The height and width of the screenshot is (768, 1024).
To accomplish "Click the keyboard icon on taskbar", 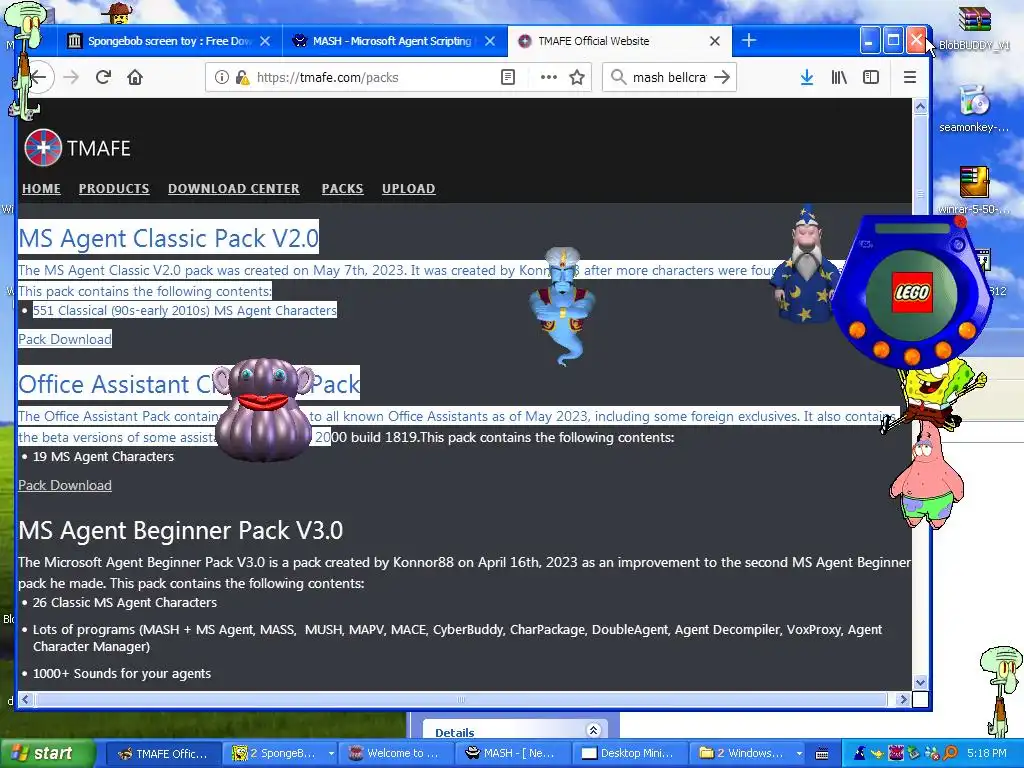I will point(822,753).
